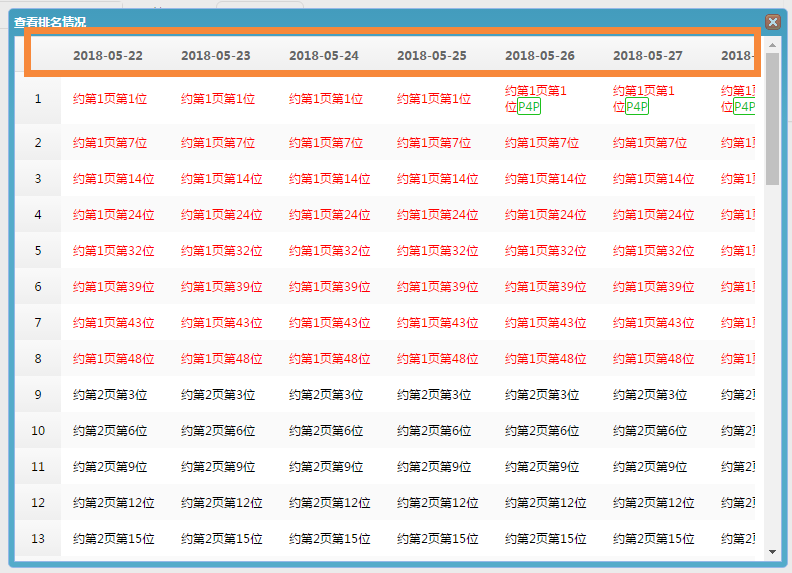Screen dimensions: 792x573
Task: Select the 2018-05-23 column header
Action: point(216,56)
